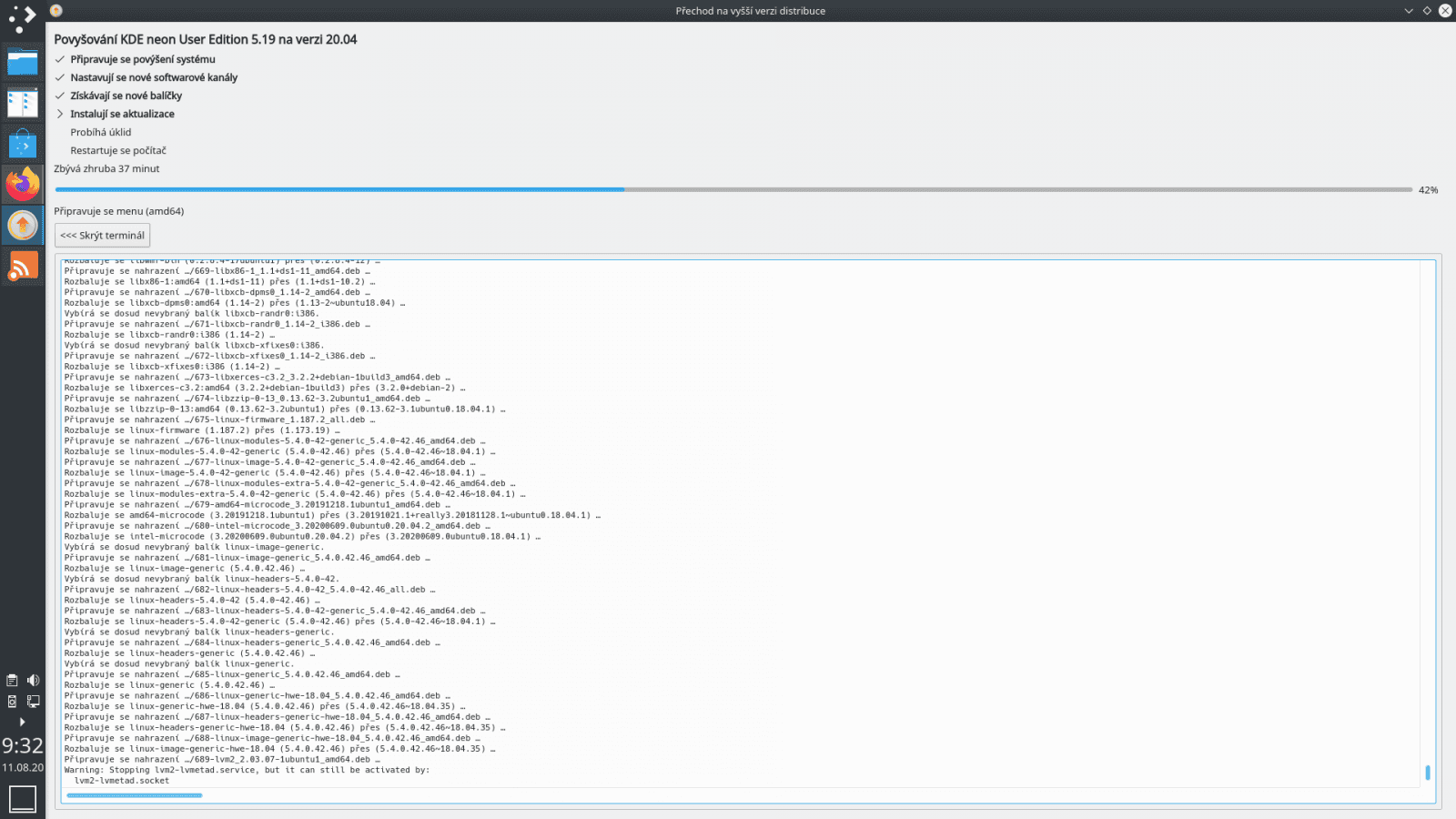Open Klipper clipboard in the system tray
Screen dimensions: 1456x819
[x=12, y=681]
